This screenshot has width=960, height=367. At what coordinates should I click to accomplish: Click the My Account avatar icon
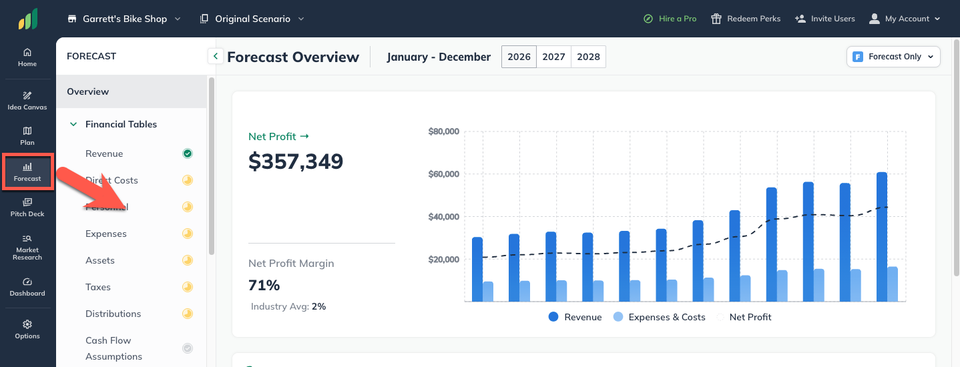tap(874, 19)
